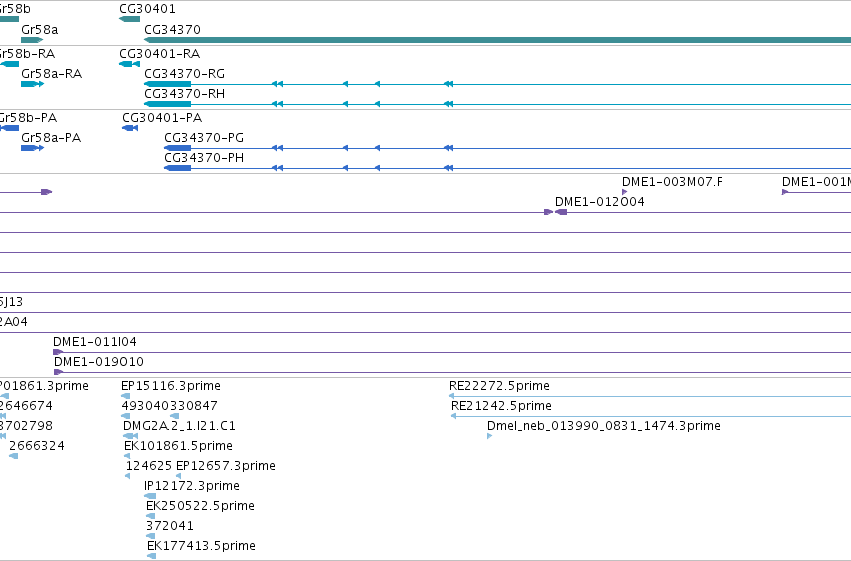Click the DME1-003M07.F marker arrow
Viewport: 851px width, 561px height.
(x=625, y=192)
